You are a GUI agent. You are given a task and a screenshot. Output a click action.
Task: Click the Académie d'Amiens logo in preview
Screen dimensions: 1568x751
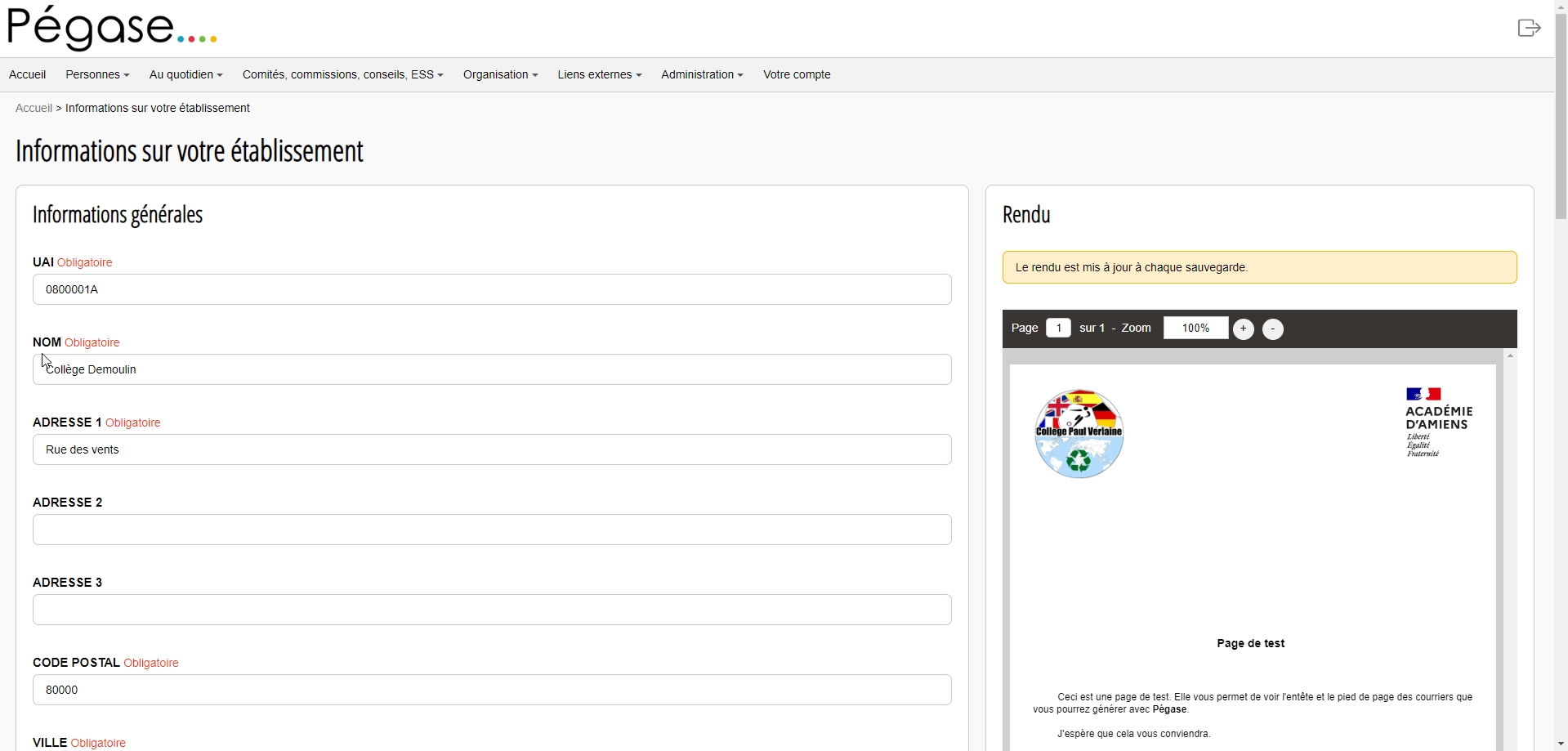point(1438,422)
